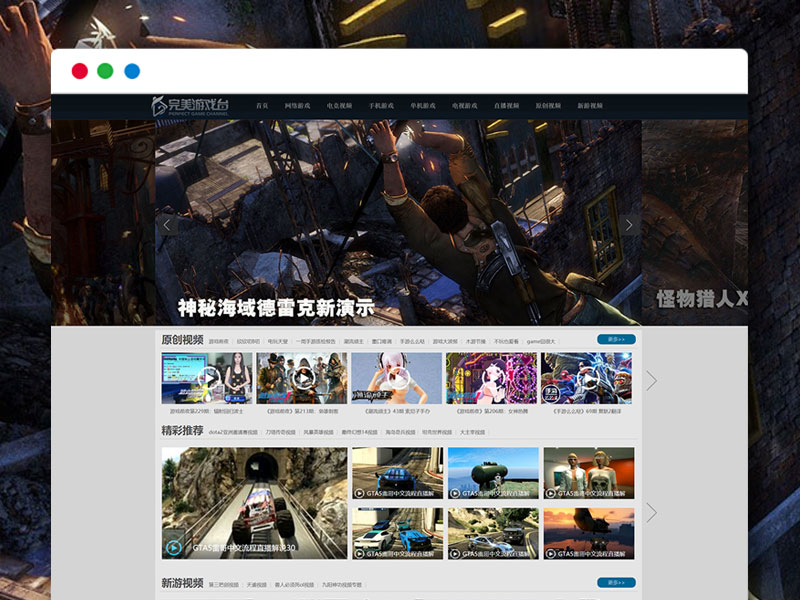Advance the banner with the right arrow
Screen dimensions: 800x600
point(629,225)
